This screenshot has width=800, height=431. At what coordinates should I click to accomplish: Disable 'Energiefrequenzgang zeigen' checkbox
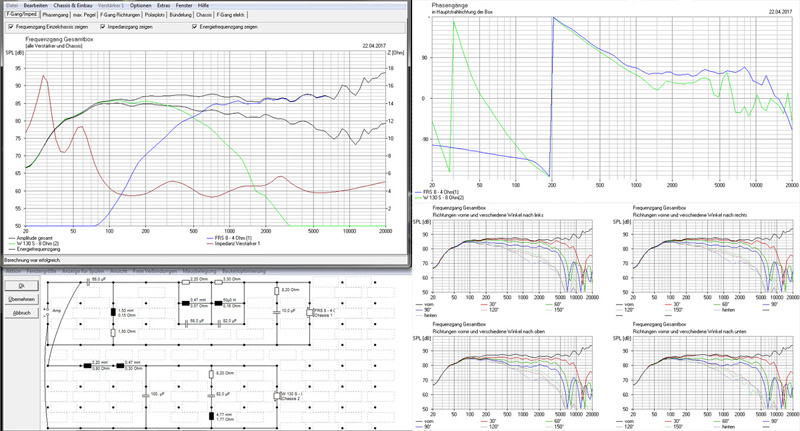click(x=193, y=26)
